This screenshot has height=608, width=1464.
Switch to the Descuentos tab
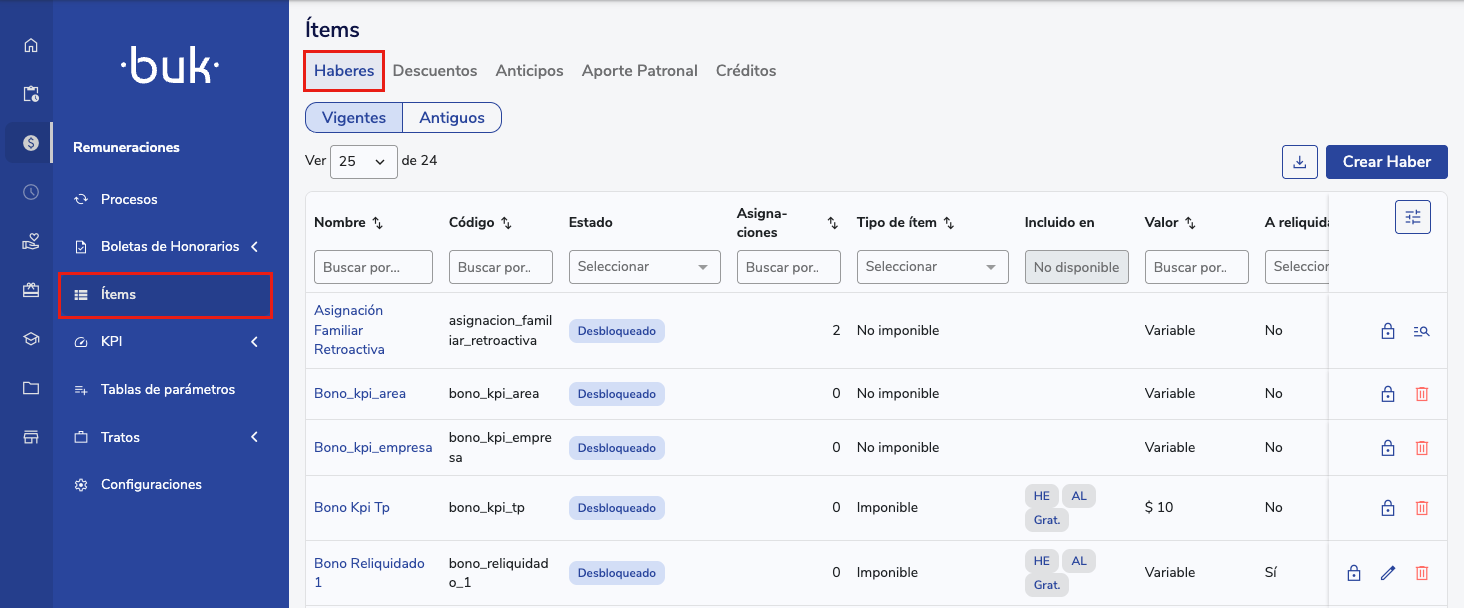click(434, 71)
